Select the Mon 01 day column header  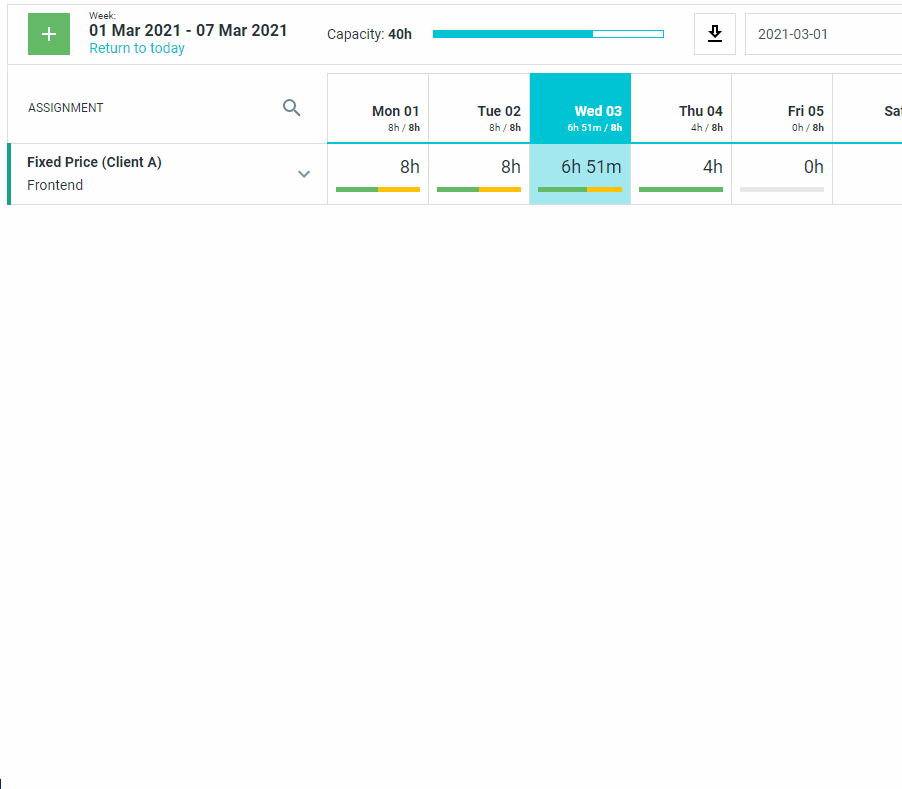click(x=378, y=109)
